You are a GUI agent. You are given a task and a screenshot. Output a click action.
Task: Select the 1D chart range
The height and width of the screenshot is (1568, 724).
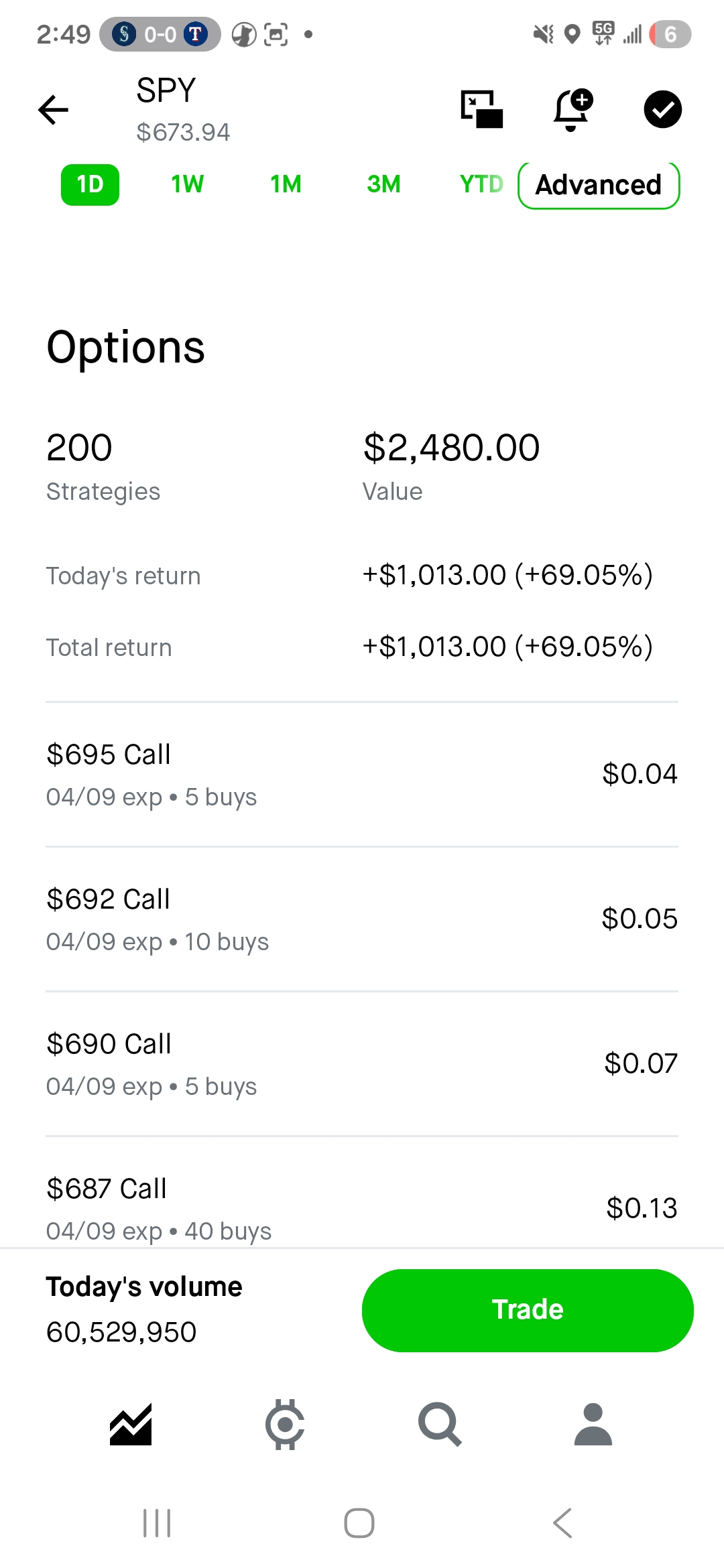(x=90, y=184)
